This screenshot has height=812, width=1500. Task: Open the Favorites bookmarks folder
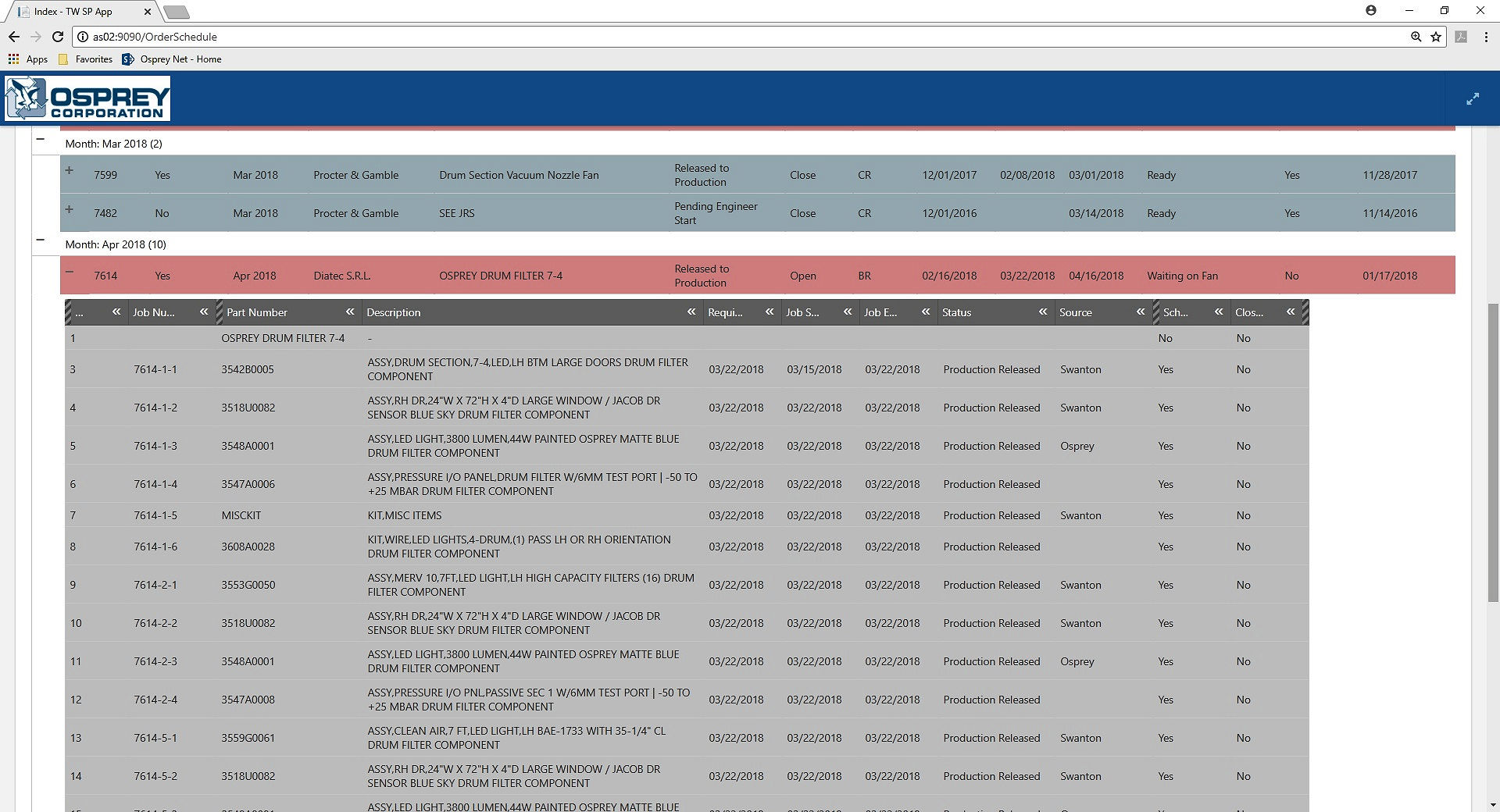coord(85,59)
